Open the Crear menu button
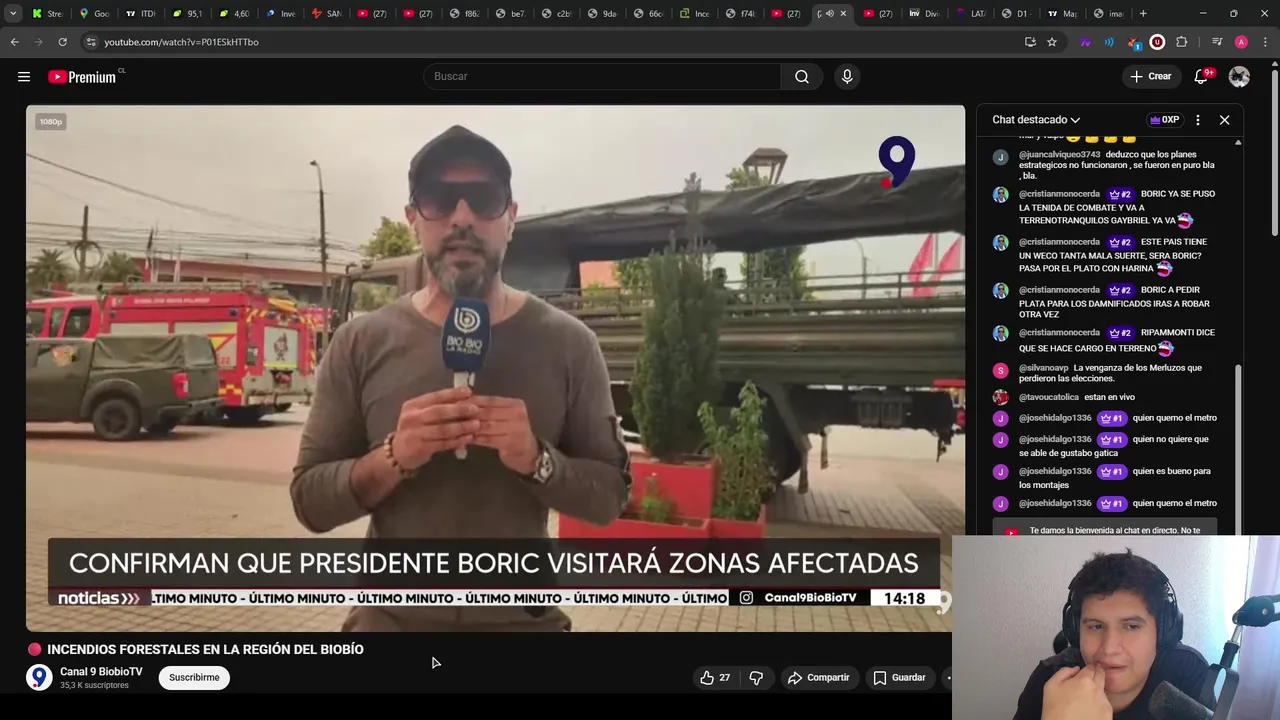Image resolution: width=1280 pixels, height=720 pixels. tap(1150, 76)
